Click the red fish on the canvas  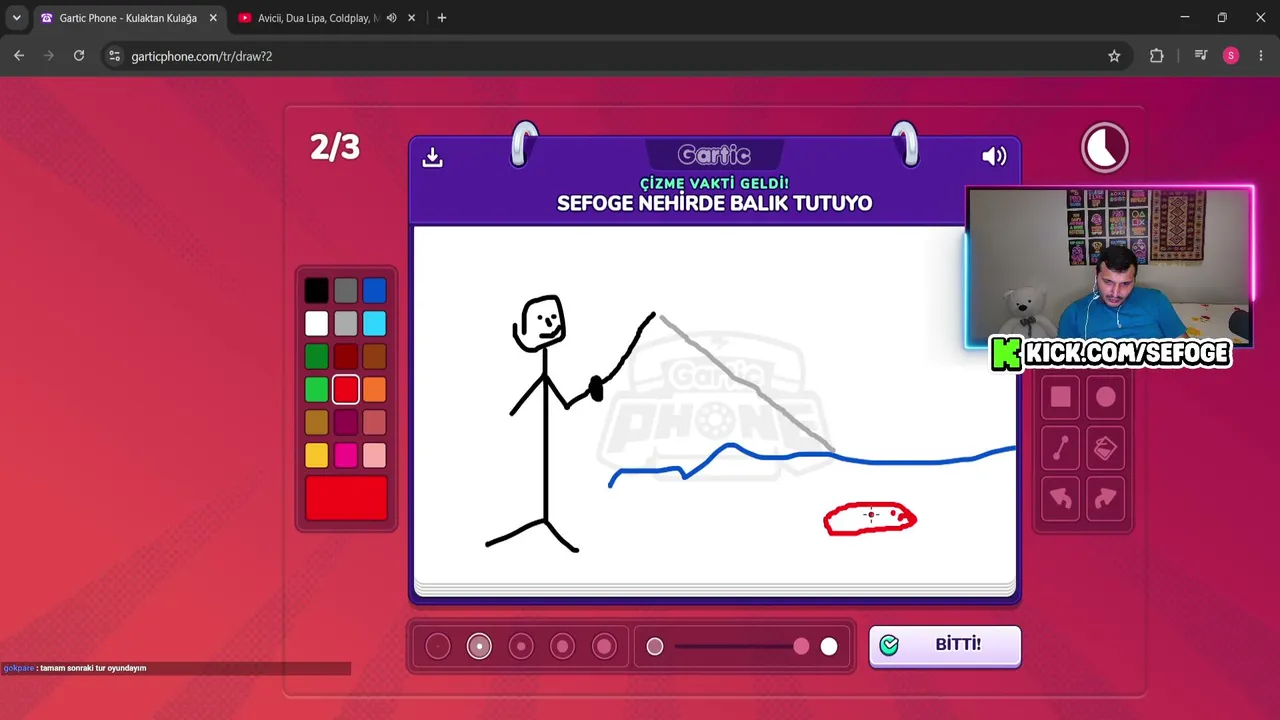[x=870, y=519]
